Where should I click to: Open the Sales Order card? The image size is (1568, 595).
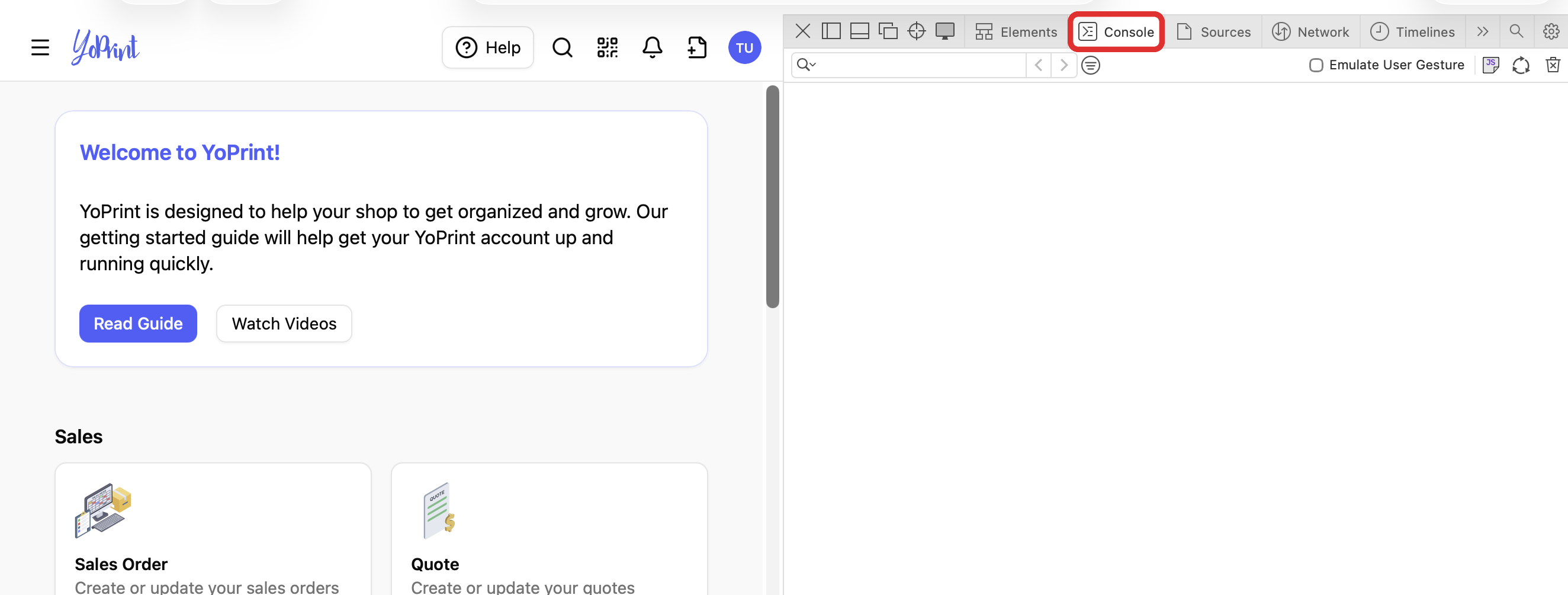pos(213,529)
